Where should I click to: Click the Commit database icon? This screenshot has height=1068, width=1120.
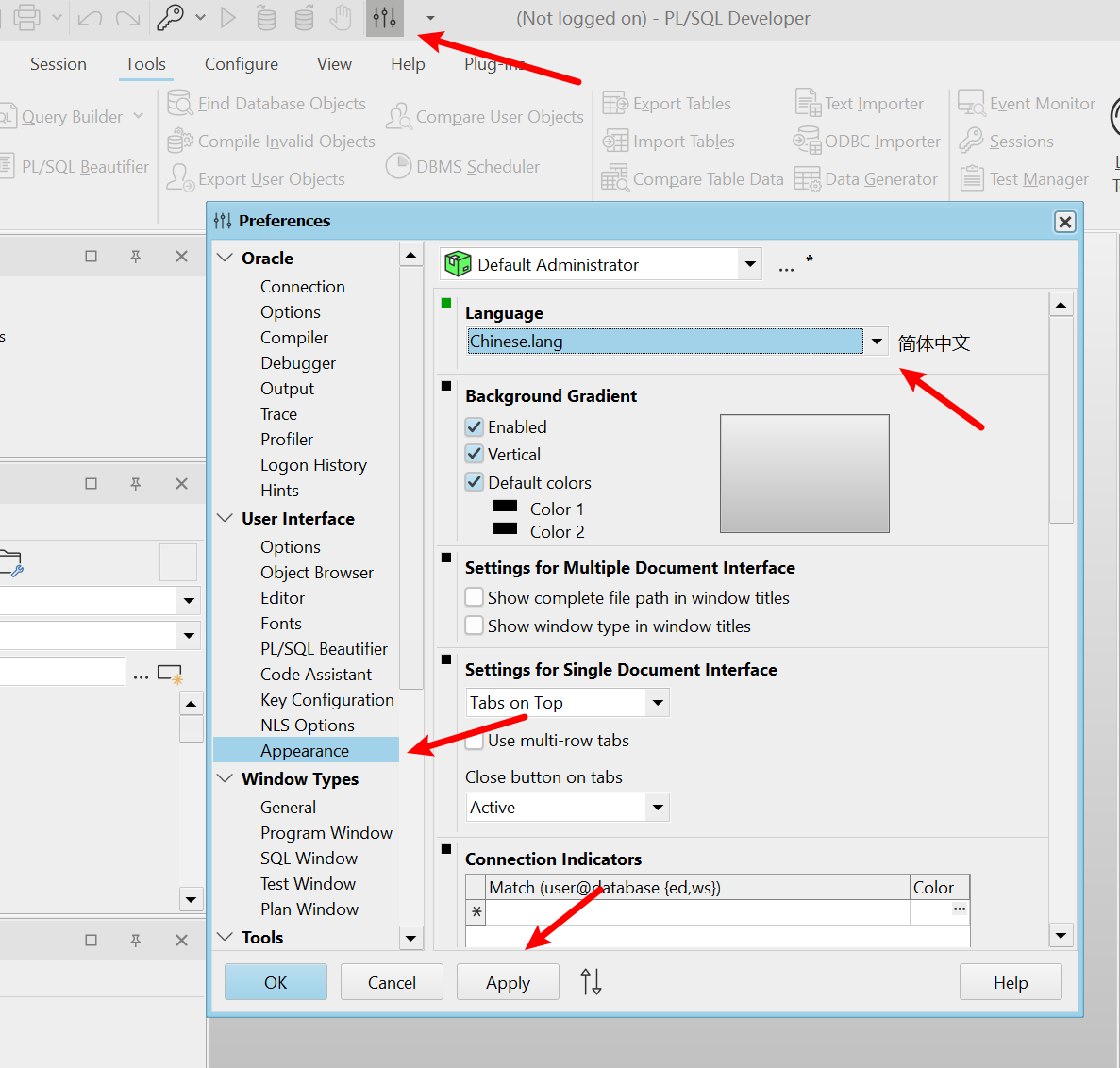click(x=266, y=18)
